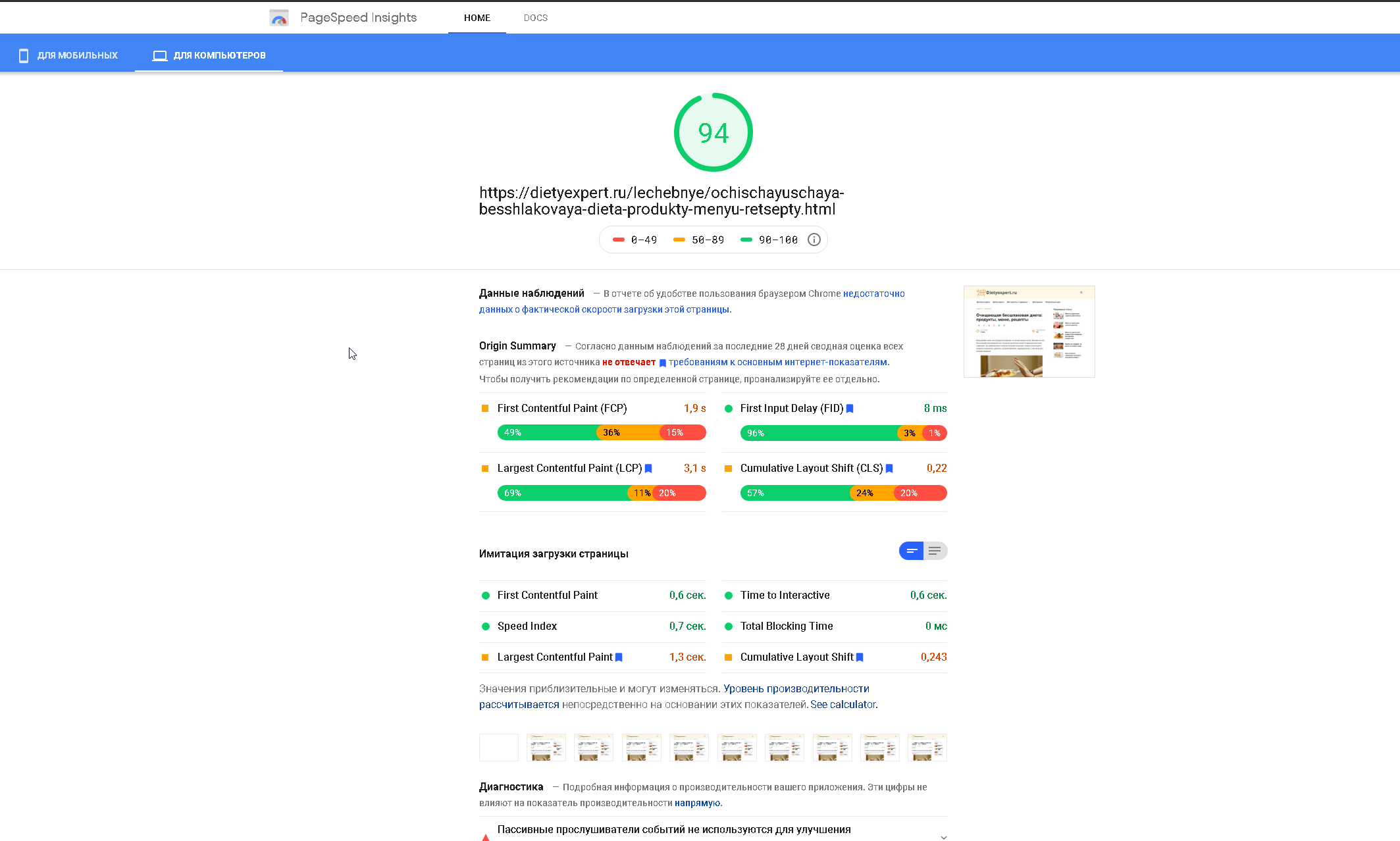The image size is (1400, 841).
Task: Switch to compact metrics view toggle
Action: tap(912, 551)
